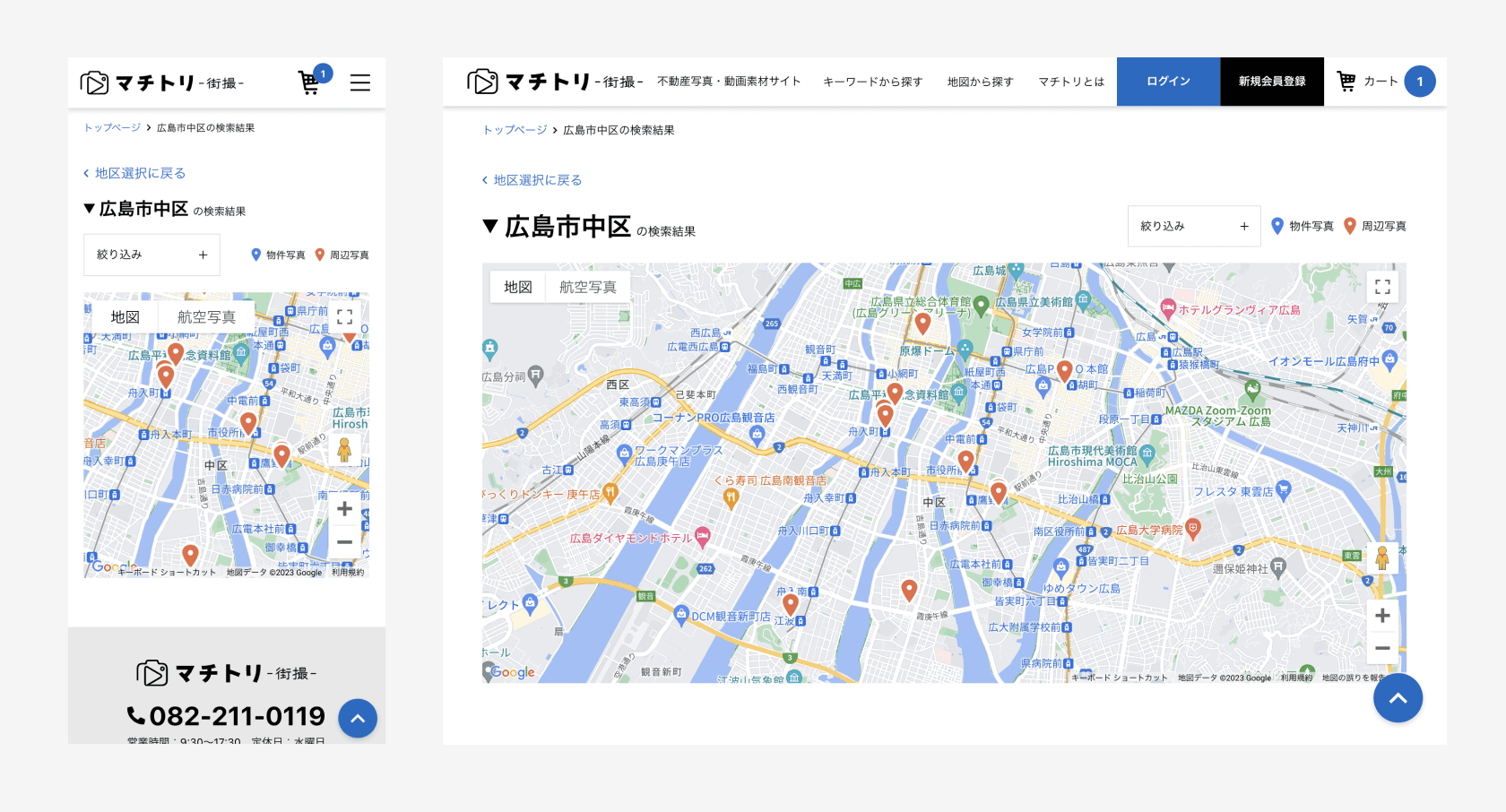Viewport: 1506px width, 812px height.
Task: Go back via 地区選択に戻る on desktop
Action: pyautogui.click(x=532, y=180)
